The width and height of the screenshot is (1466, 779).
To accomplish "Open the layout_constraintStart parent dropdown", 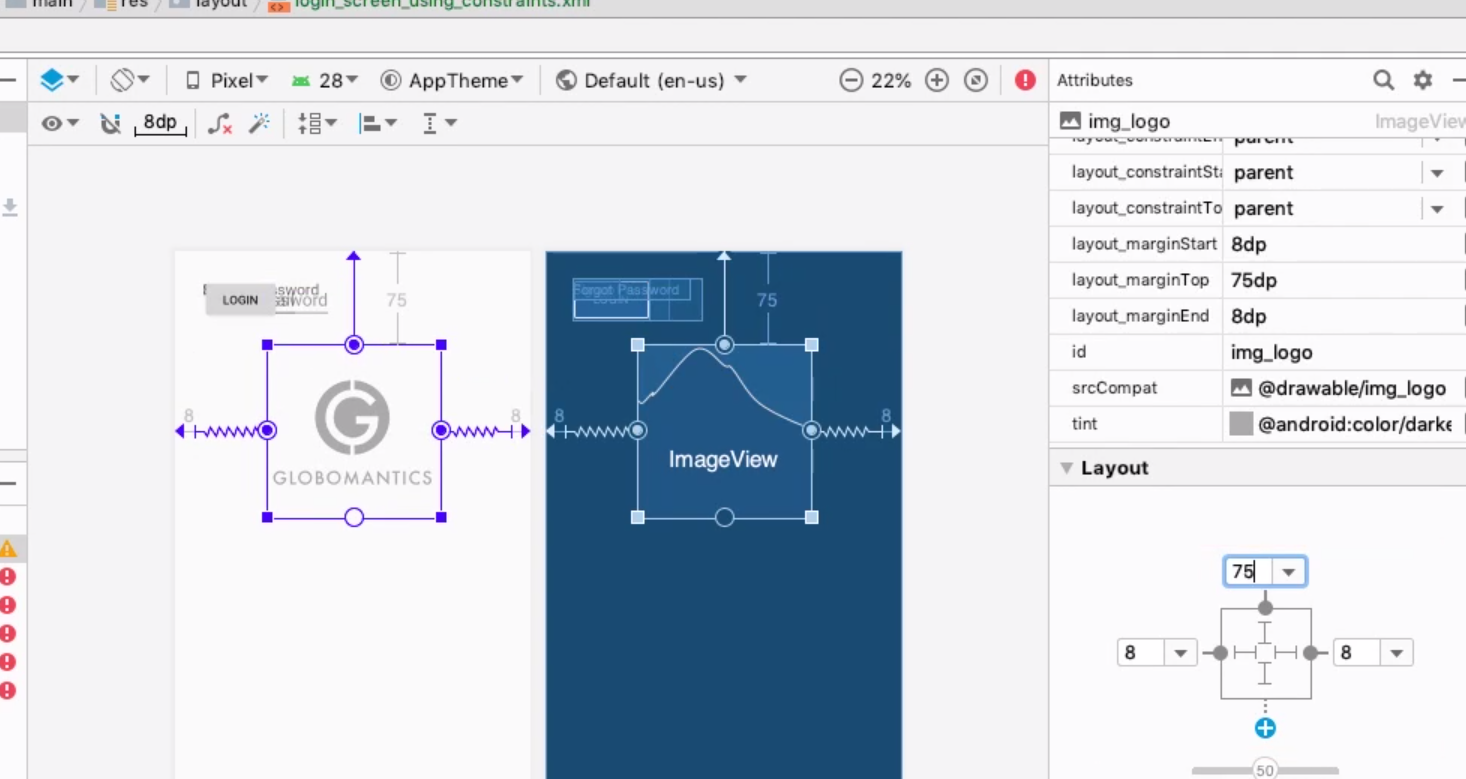I will pyautogui.click(x=1437, y=173).
